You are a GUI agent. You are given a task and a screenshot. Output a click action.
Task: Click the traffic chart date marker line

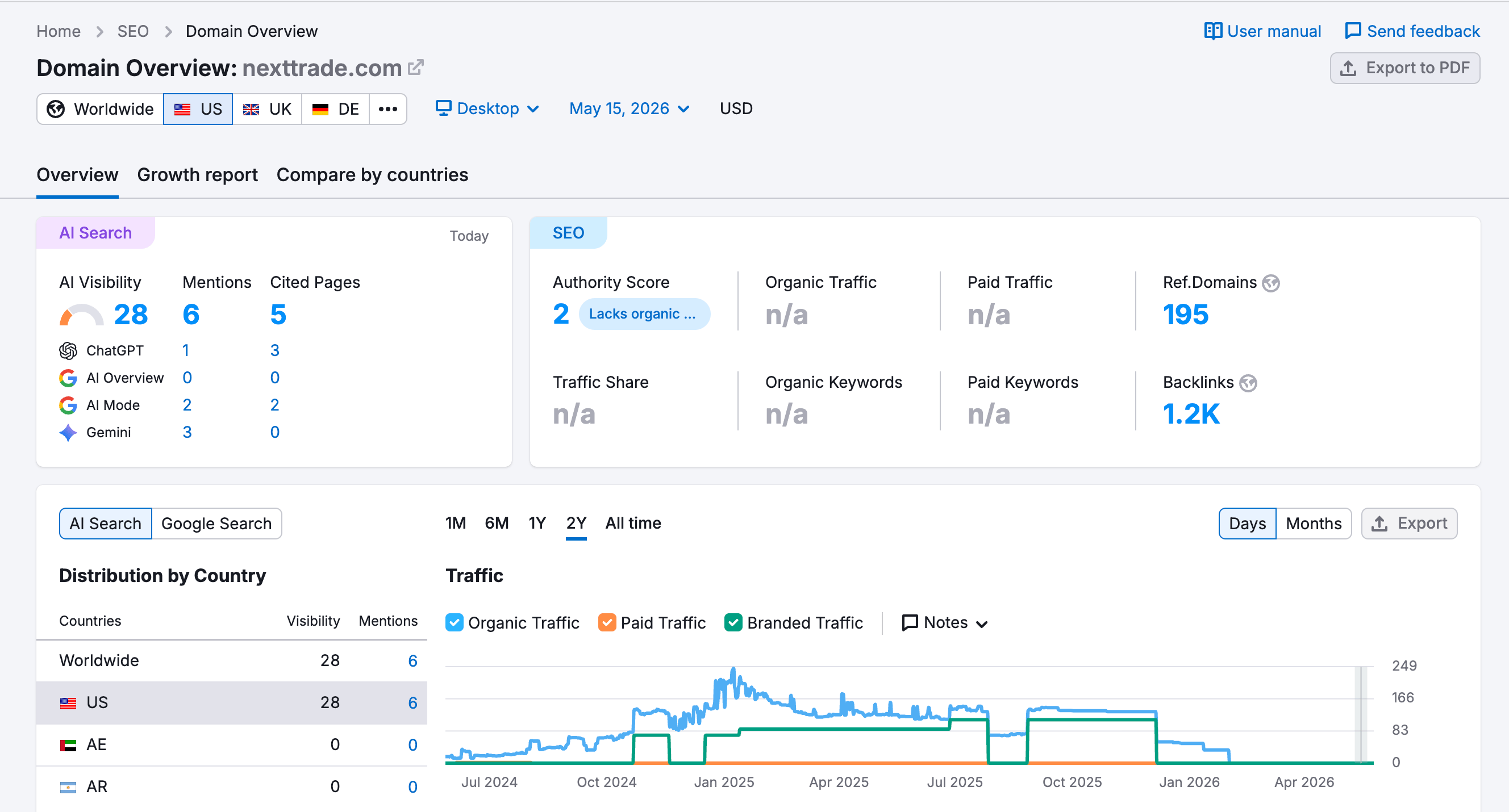pyautogui.click(x=1362, y=714)
